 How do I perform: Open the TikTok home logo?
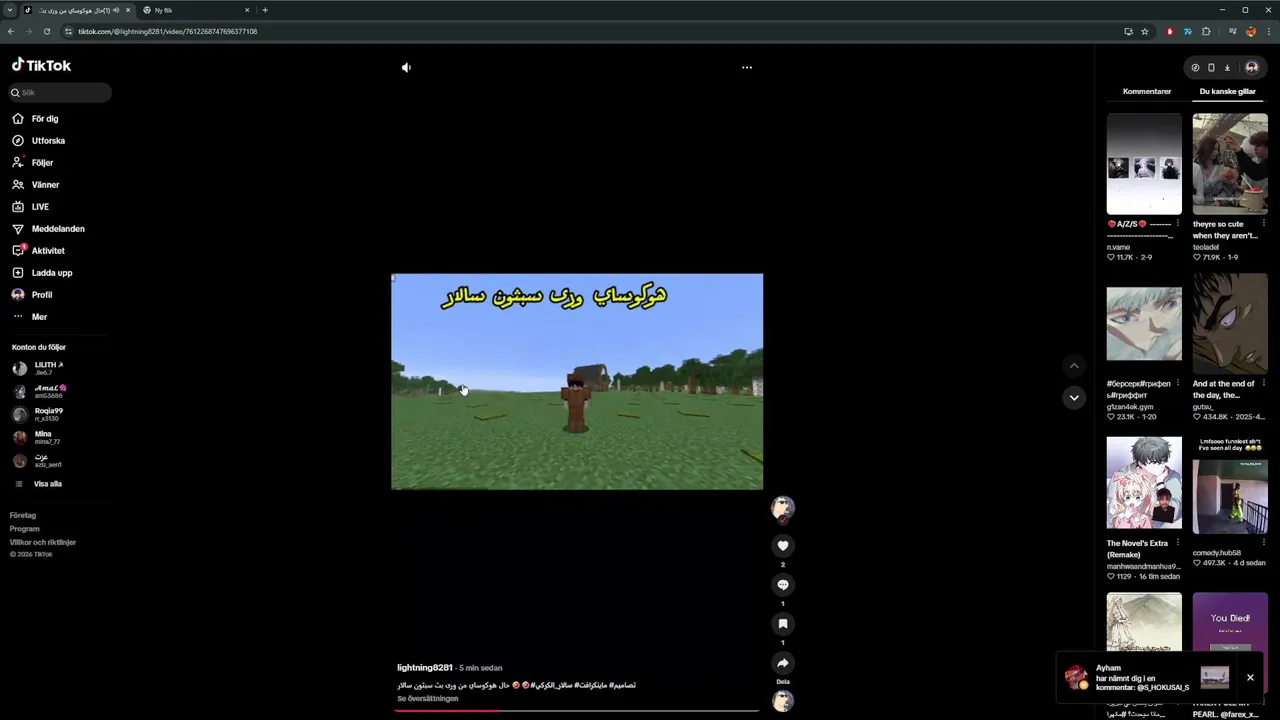tap(41, 65)
